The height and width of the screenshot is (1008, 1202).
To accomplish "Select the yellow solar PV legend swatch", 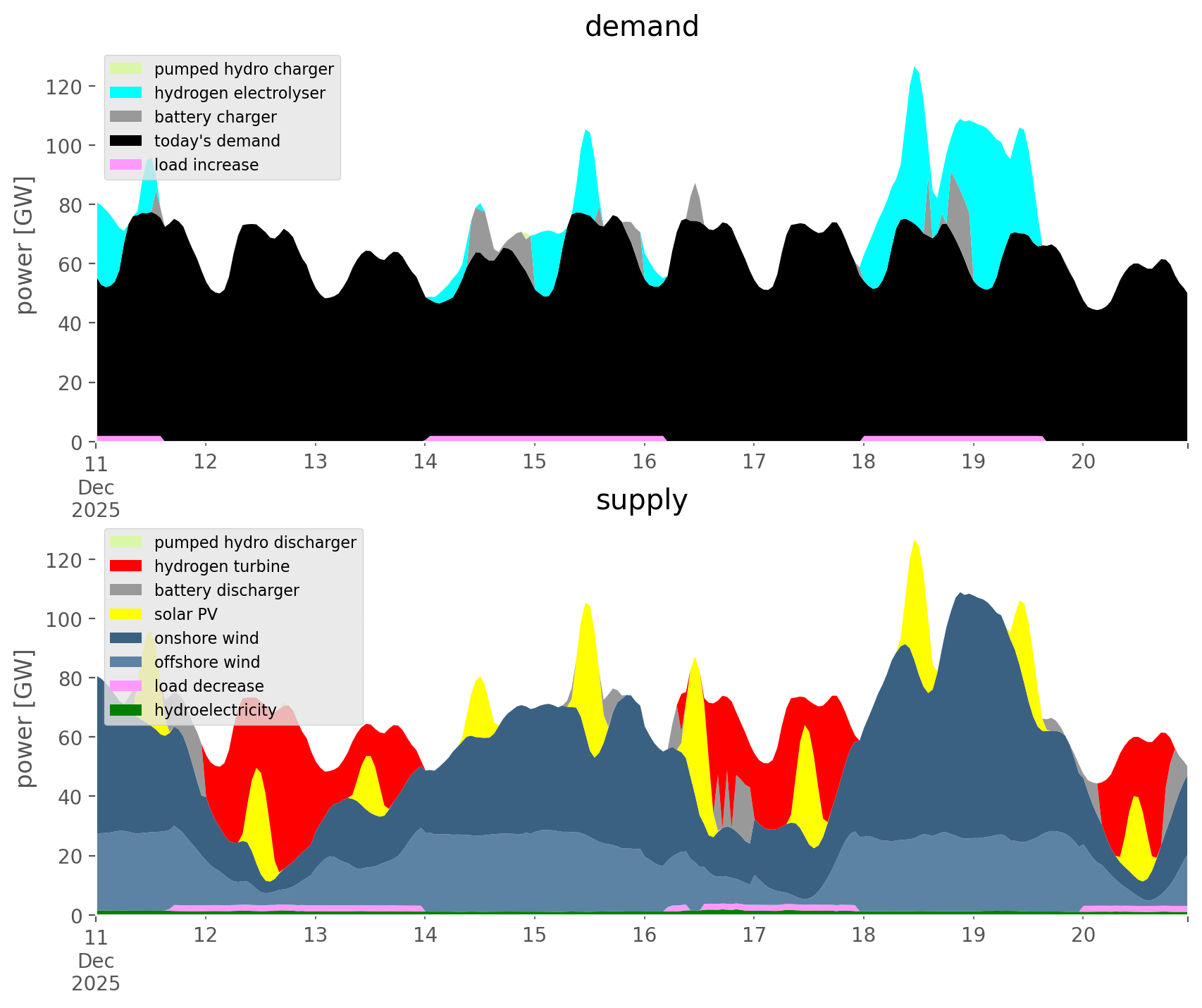I will [x=126, y=614].
